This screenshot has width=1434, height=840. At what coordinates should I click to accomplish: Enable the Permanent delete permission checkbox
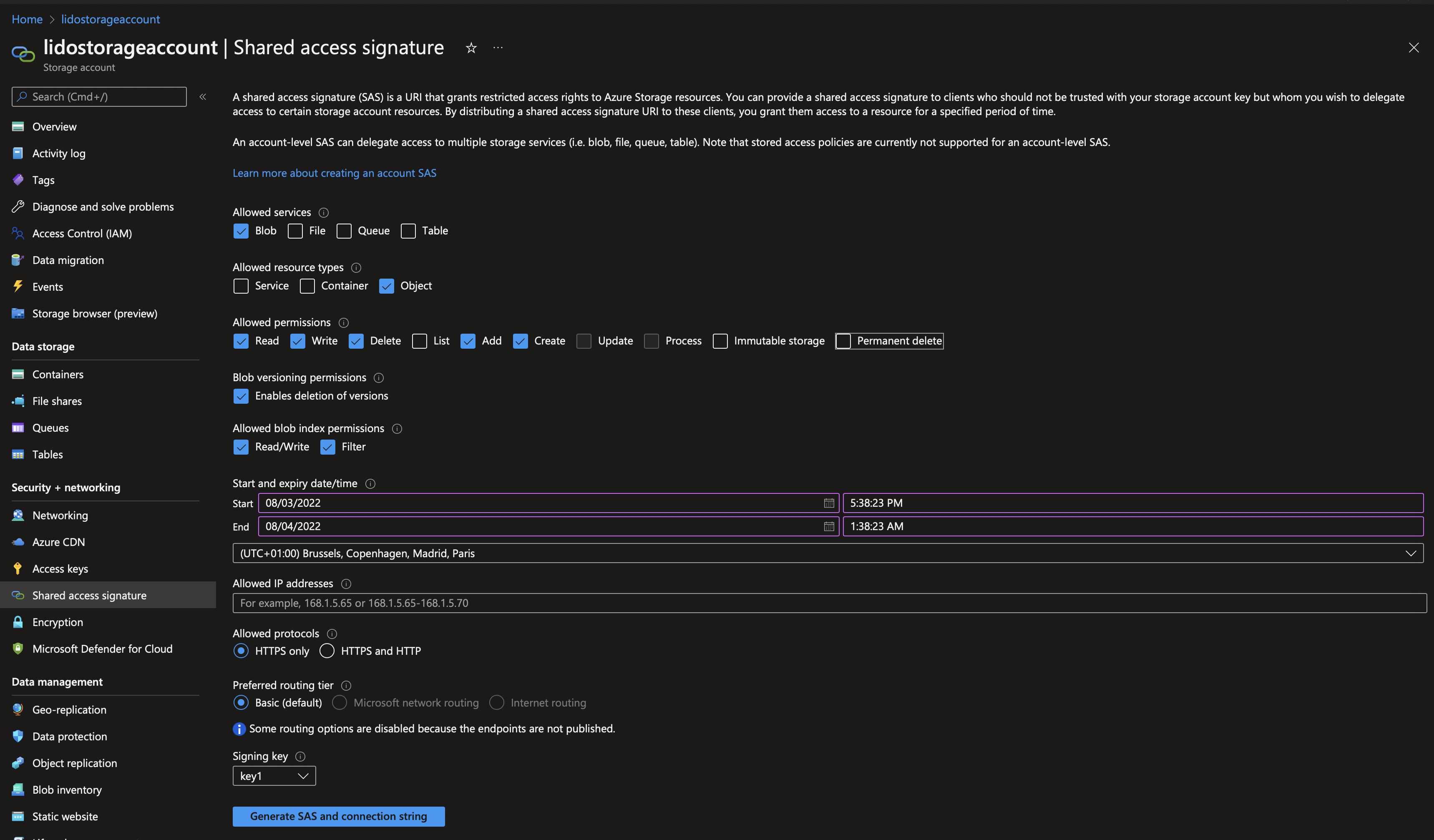[843, 342]
